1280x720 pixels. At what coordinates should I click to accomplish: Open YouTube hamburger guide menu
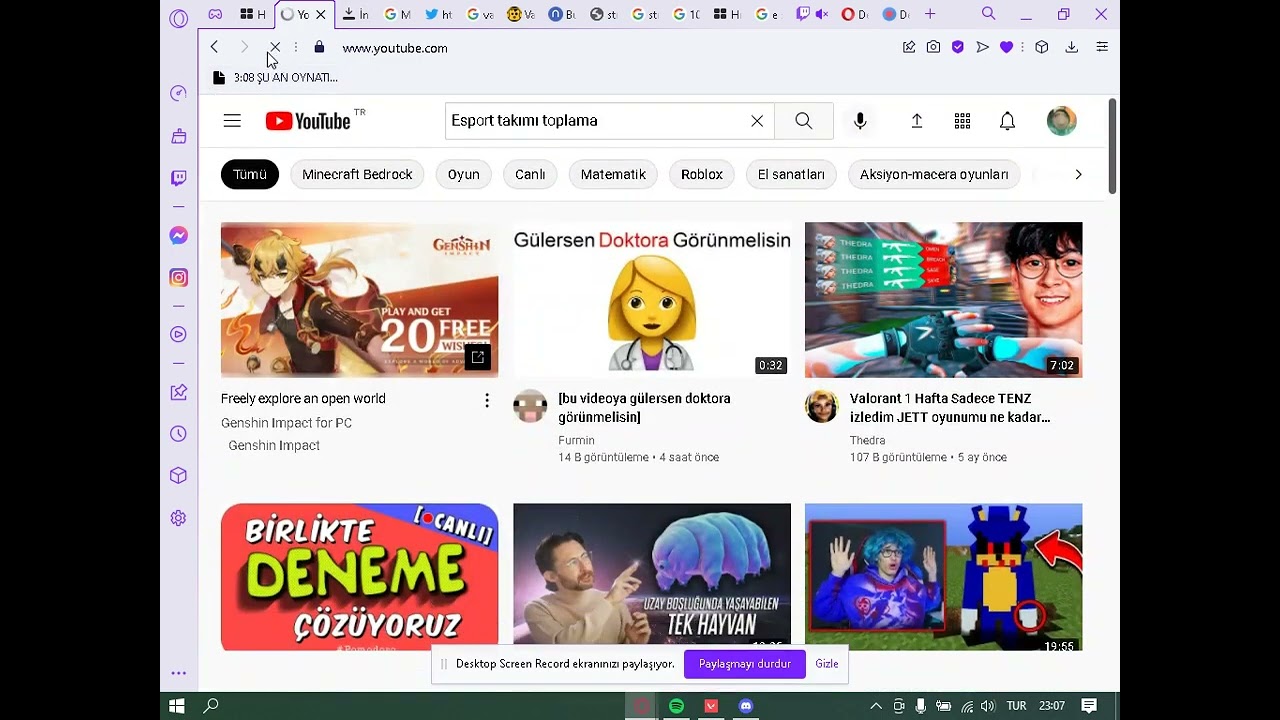[232, 121]
